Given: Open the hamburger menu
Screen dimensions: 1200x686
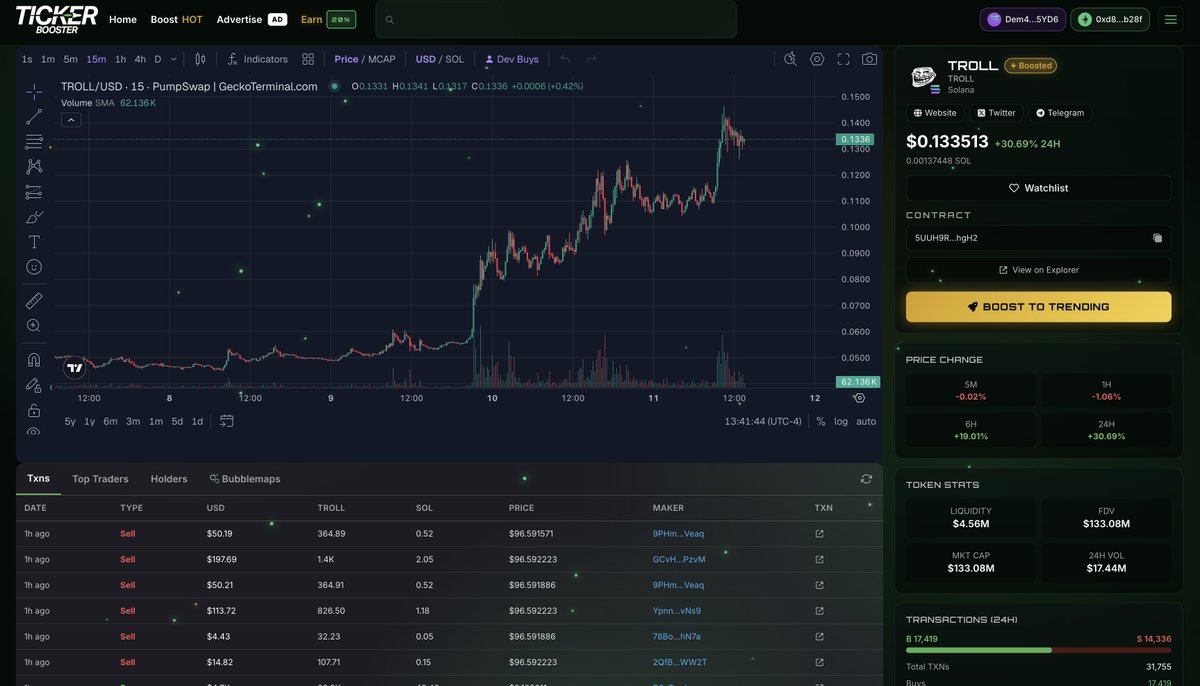Looking at the screenshot, I should coord(1170,19).
